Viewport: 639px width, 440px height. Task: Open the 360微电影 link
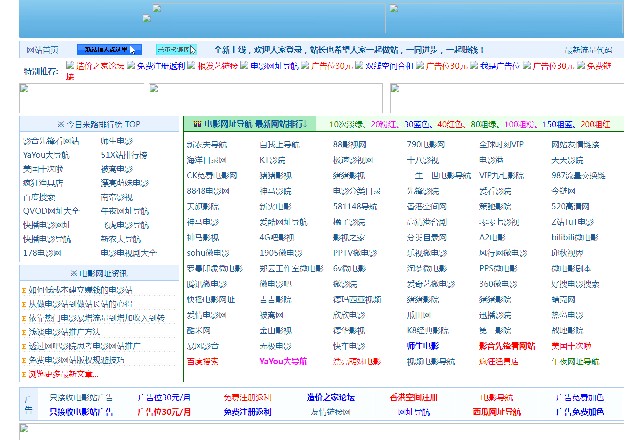click(498, 284)
